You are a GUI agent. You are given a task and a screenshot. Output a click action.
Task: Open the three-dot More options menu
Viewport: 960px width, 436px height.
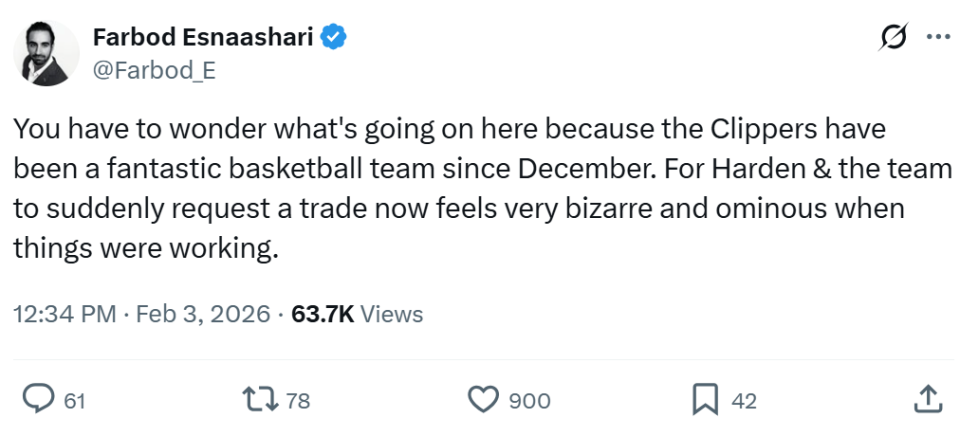938,38
